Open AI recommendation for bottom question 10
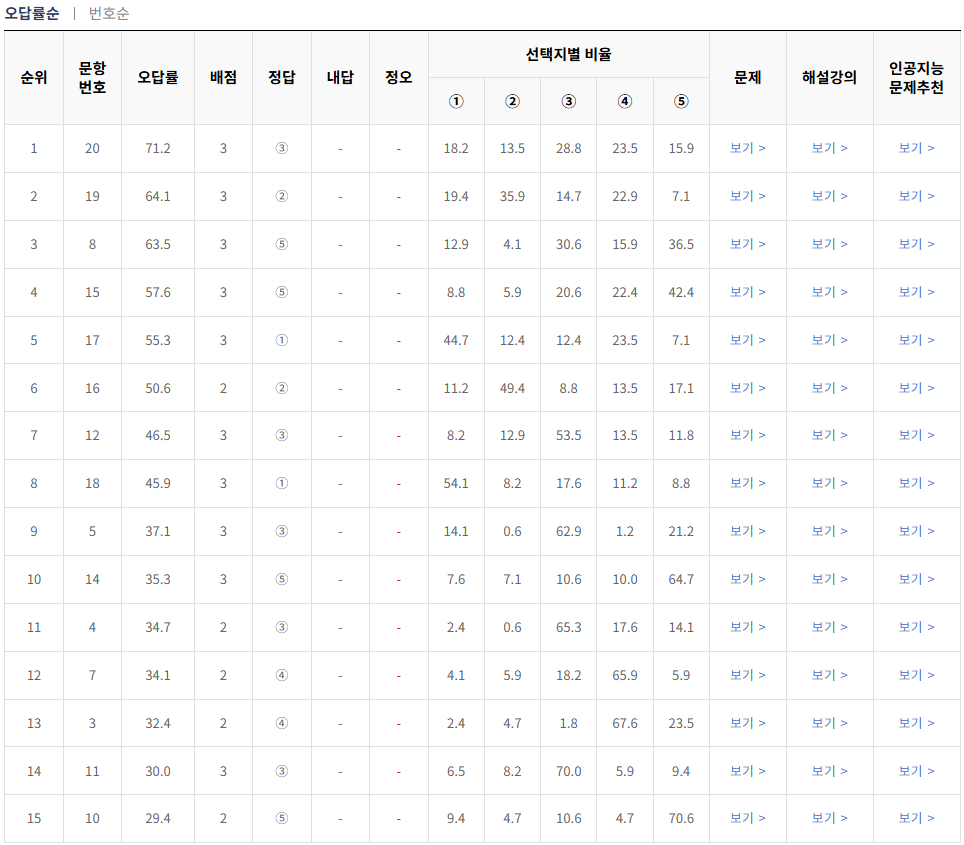 click(916, 819)
